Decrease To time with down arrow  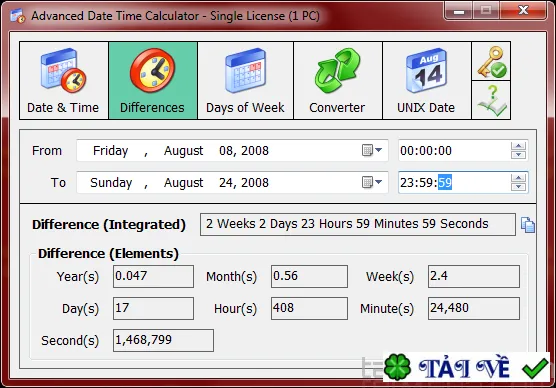click(518, 187)
